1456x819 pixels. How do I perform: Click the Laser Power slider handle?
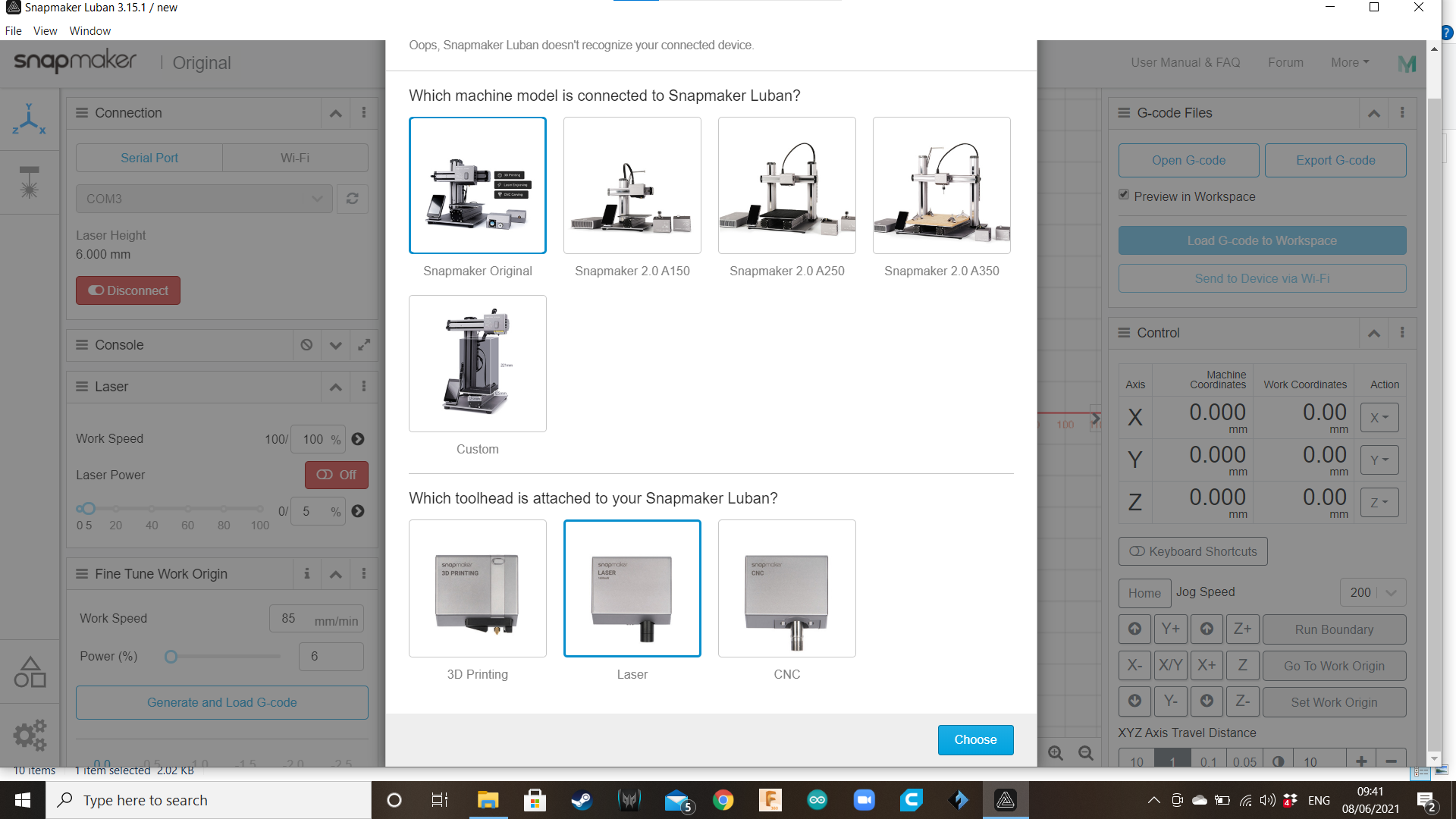click(x=89, y=508)
